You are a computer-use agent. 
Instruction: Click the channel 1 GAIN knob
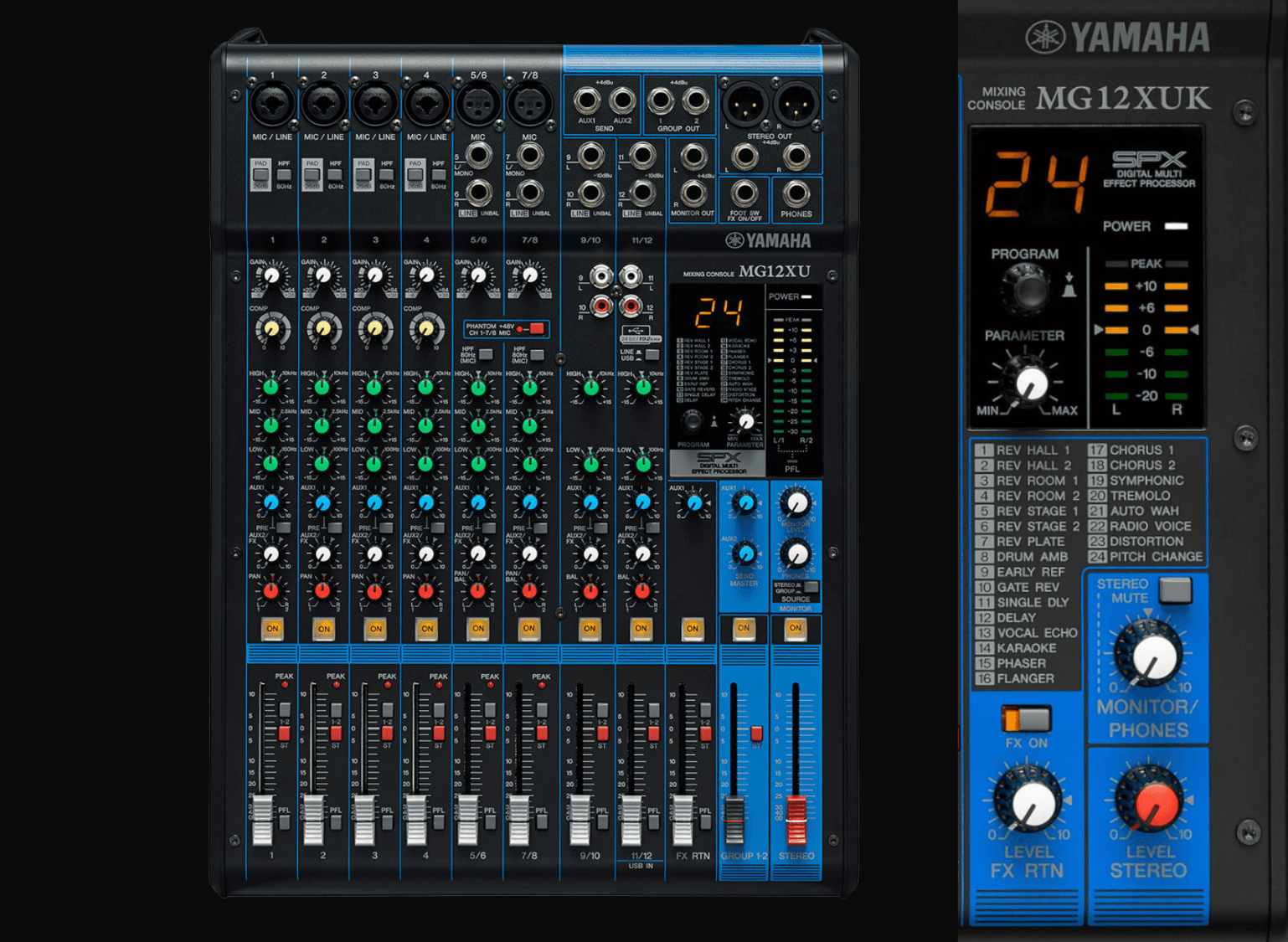(272, 275)
